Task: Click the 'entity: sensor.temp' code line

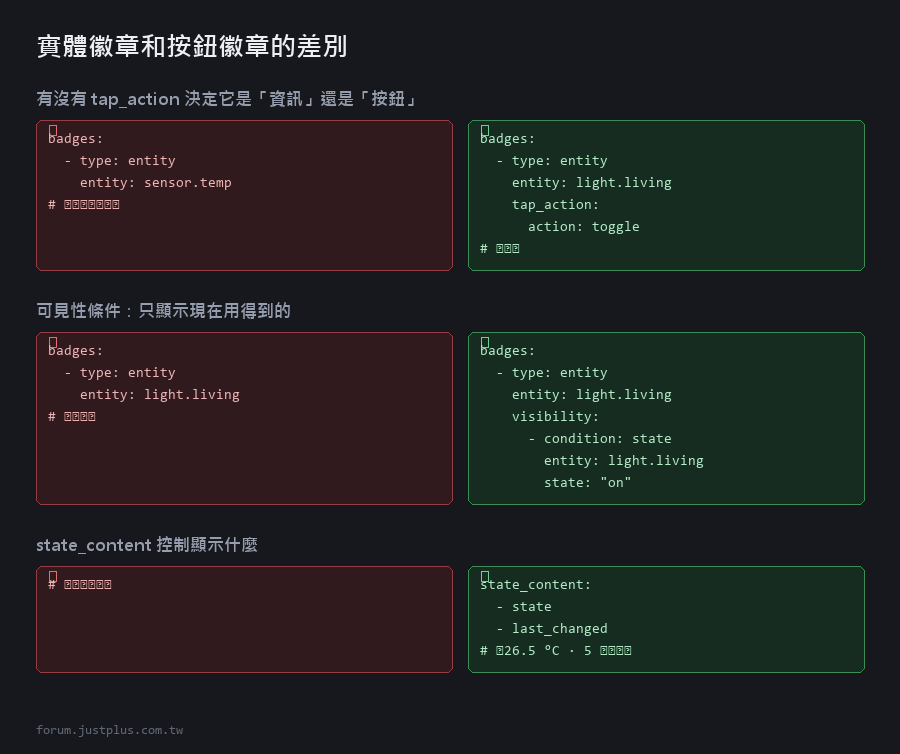Action: point(156,182)
